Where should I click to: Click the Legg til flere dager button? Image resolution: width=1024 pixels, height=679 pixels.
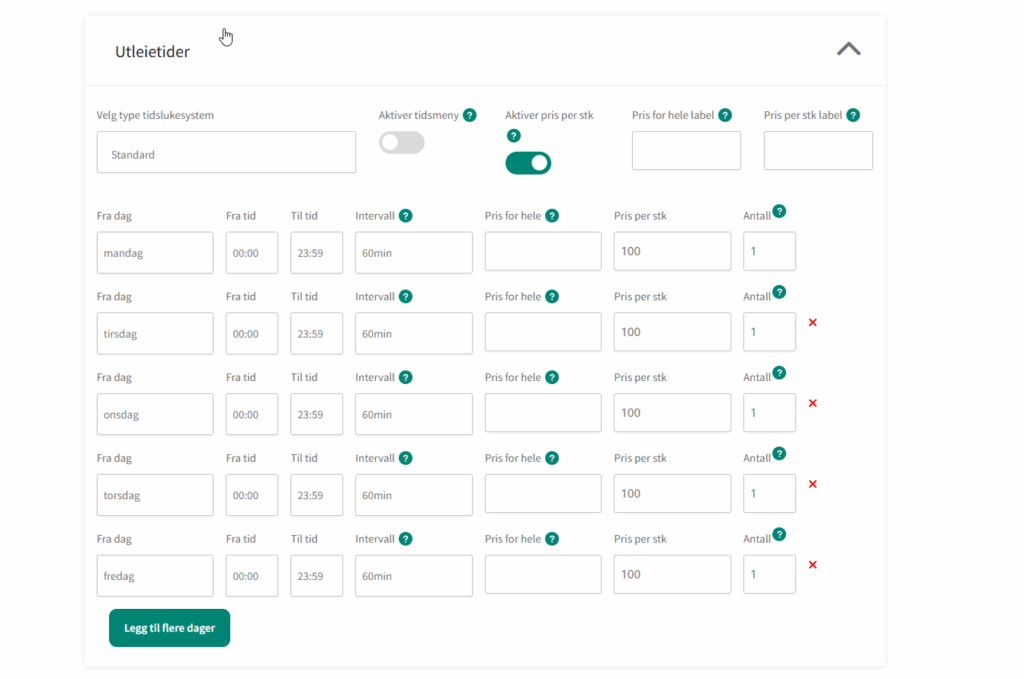[169, 628]
